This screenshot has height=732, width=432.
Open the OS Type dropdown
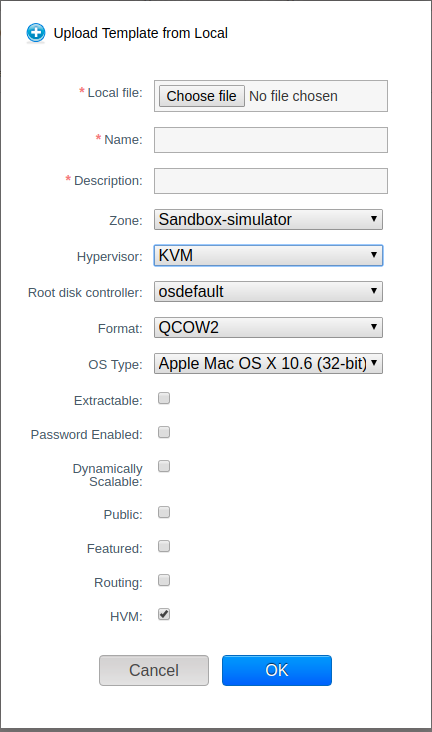[269, 363]
